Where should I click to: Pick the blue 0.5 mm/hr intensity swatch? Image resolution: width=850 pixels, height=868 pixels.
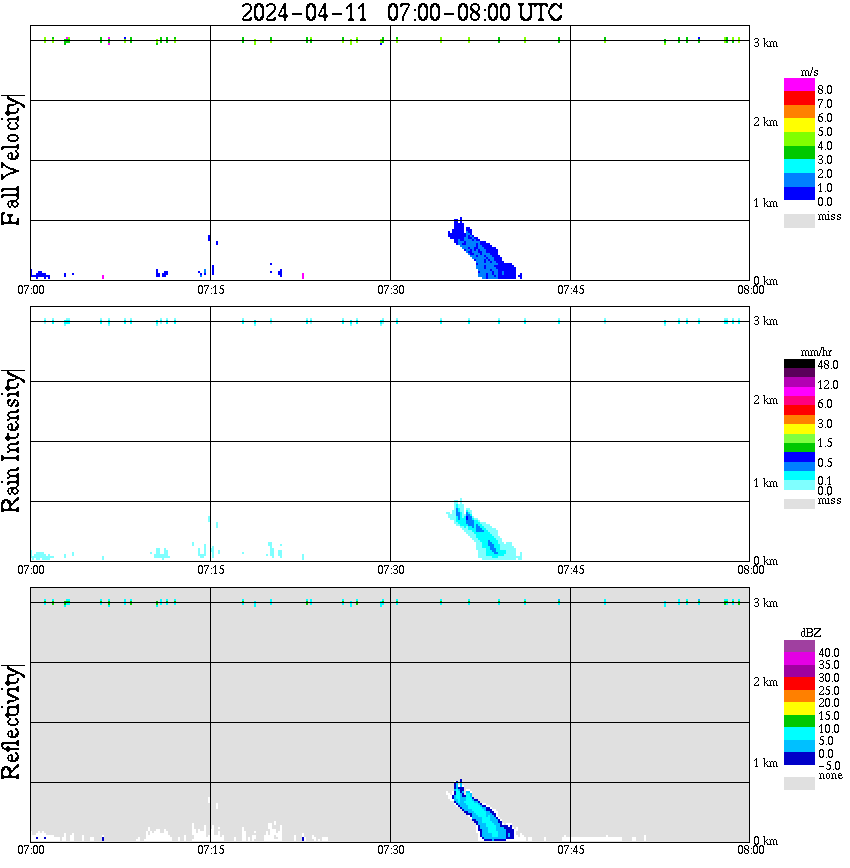[799, 457]
